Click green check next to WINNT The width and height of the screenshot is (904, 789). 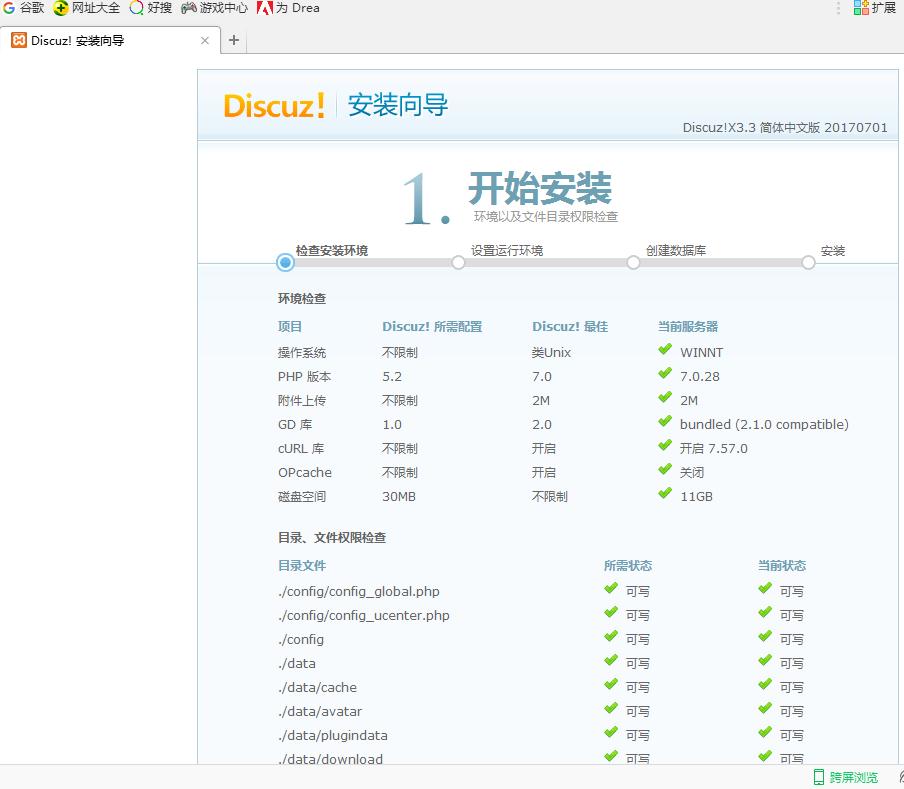click(665, 350)
